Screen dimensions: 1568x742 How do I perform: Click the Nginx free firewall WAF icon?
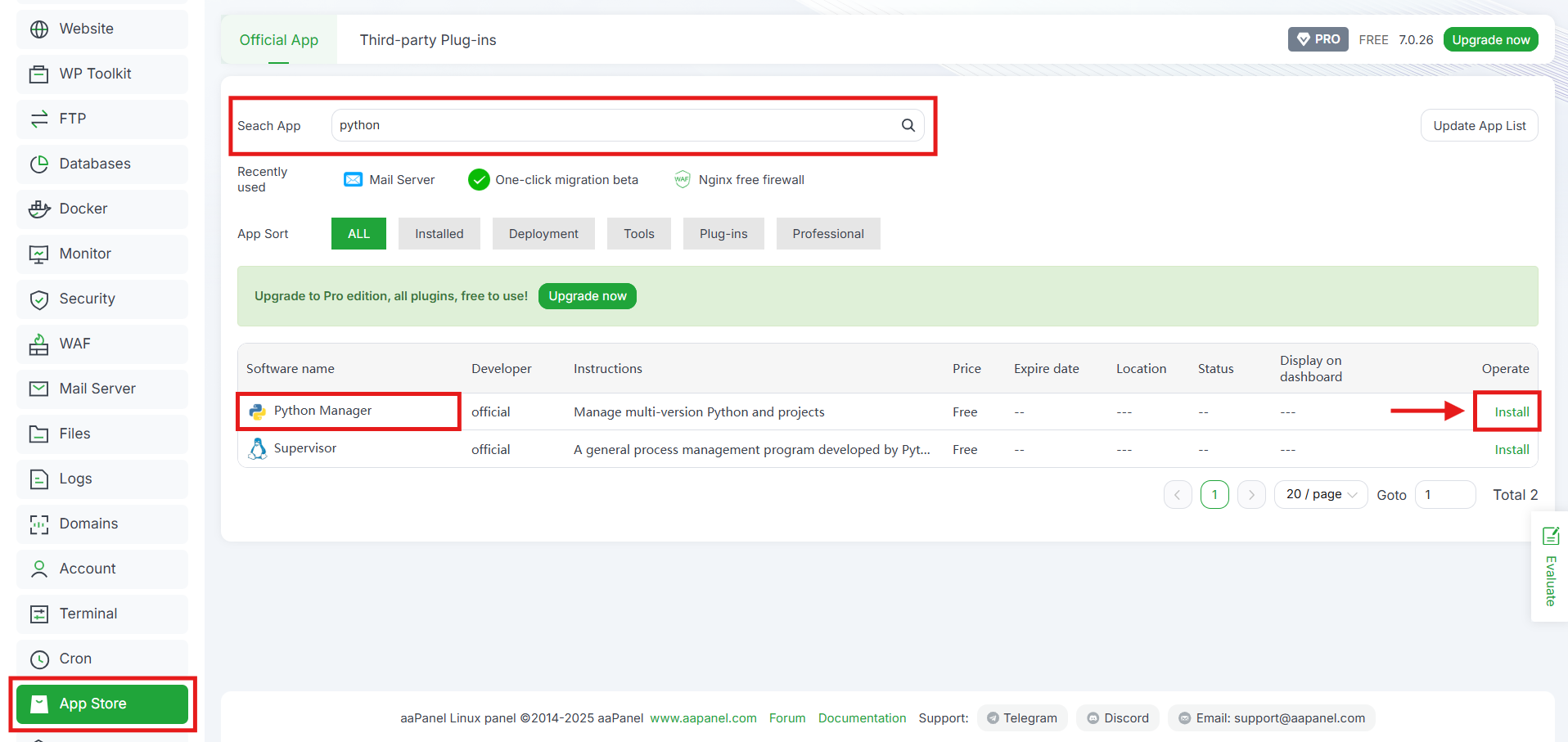tap(683, 179)
